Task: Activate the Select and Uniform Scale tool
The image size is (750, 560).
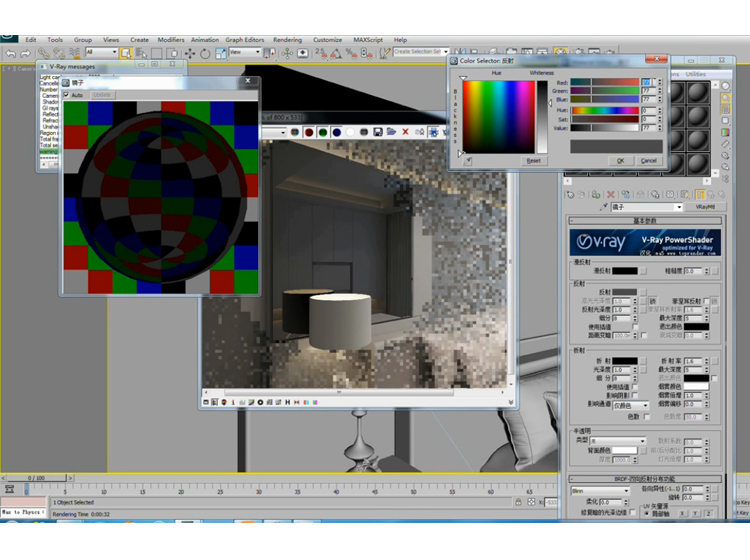Action: [x=221, y=53]
